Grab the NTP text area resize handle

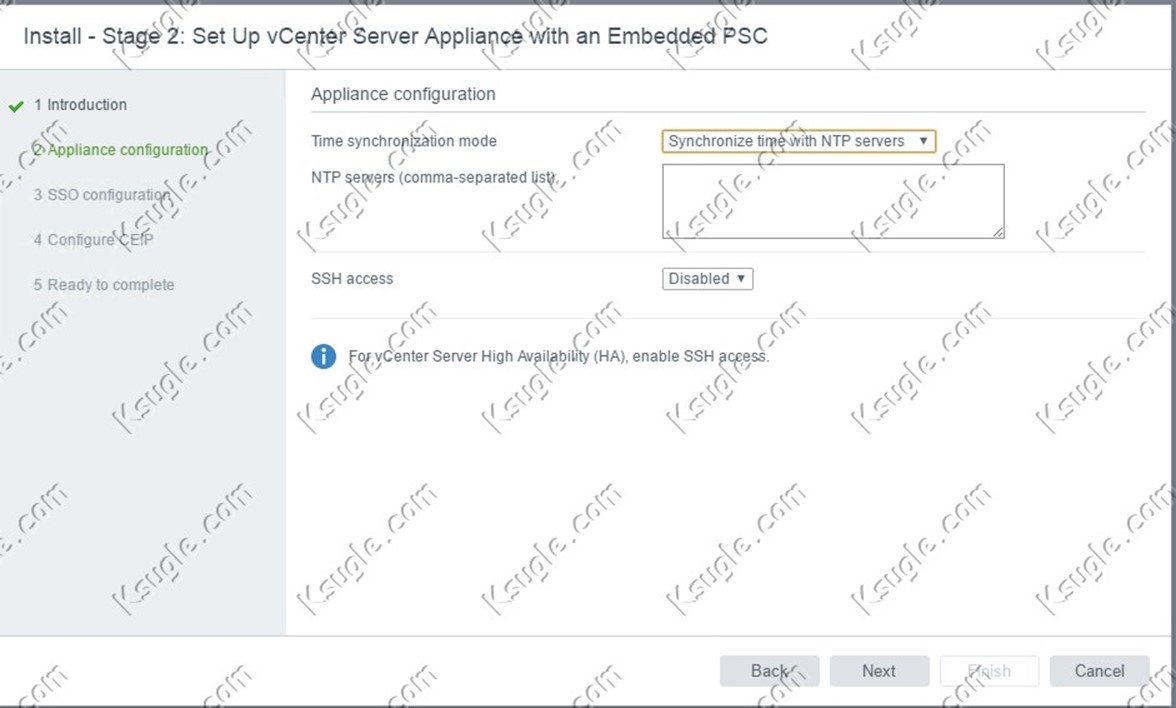click(x=998, y=232)
